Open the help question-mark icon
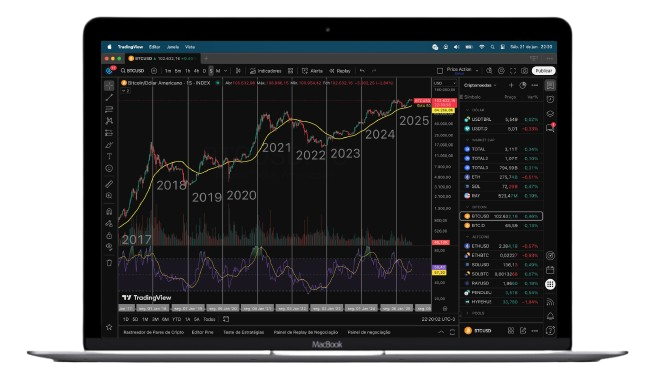 (550, 330)
